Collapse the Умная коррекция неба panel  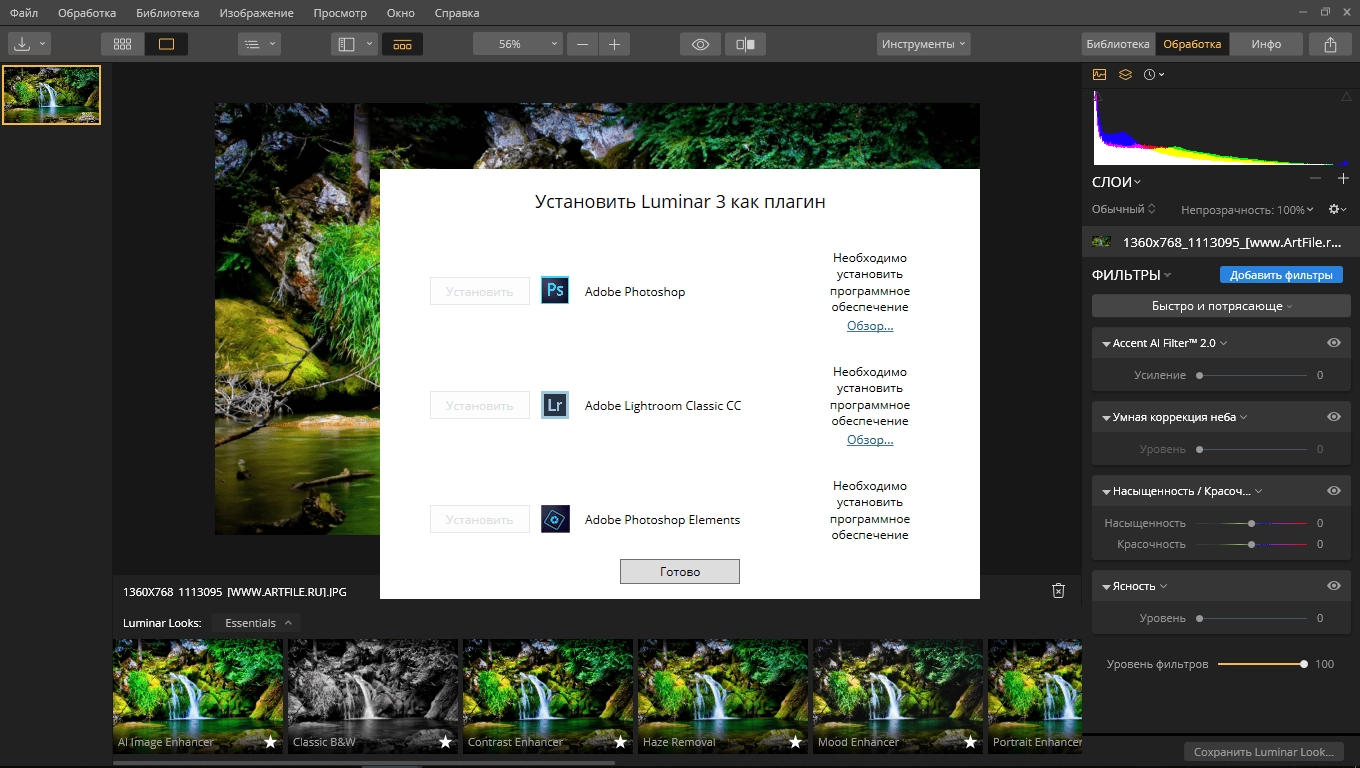click(1106, 417)
